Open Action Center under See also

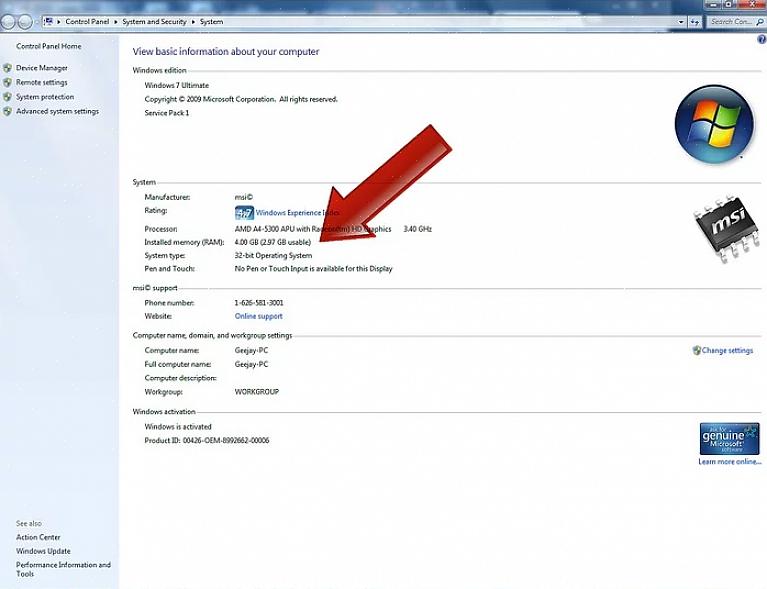pyautogui.click(x=38, y=537)
